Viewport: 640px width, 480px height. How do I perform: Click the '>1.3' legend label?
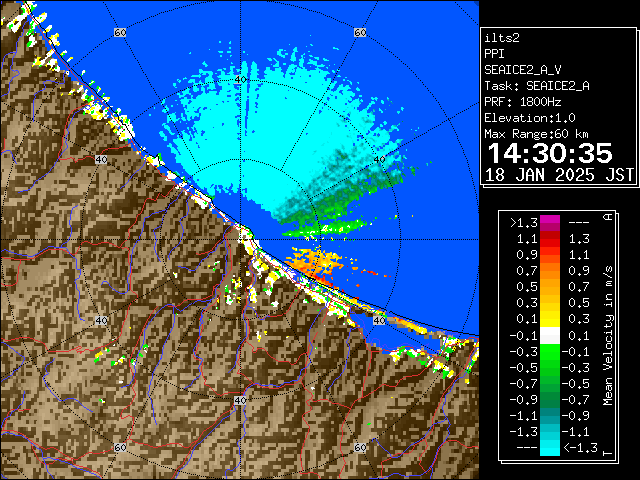pos(524,223)
